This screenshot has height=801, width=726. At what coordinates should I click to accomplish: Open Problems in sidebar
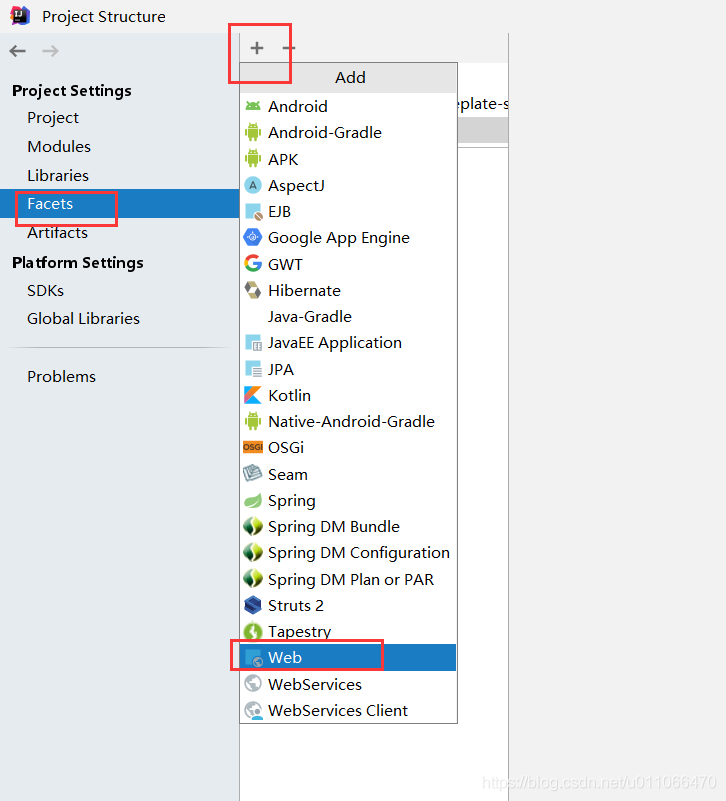[61, 376]
